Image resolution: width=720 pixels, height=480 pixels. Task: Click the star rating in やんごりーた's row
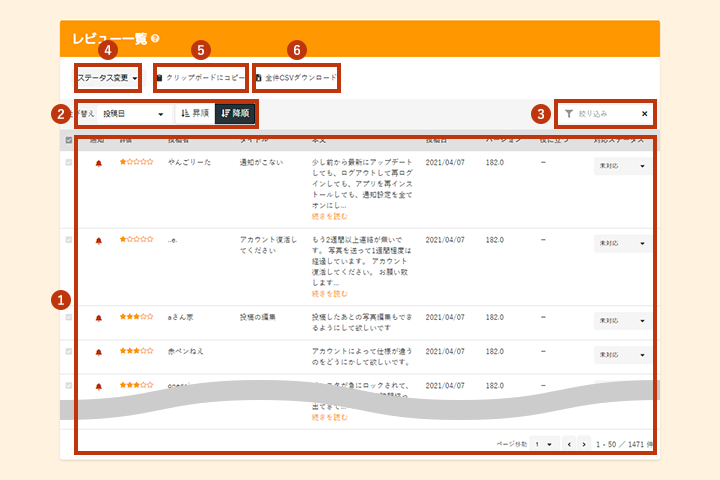(x=136, y=161)
